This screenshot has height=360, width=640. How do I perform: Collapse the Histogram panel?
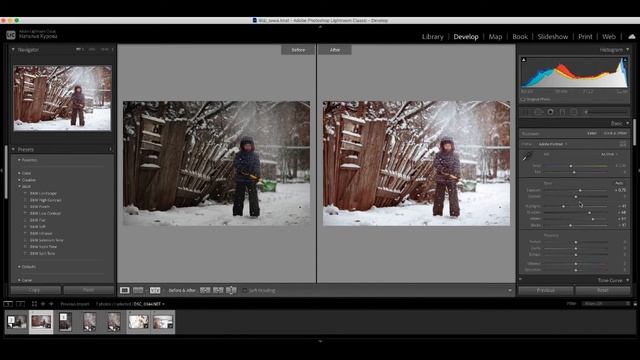(628, 50)
